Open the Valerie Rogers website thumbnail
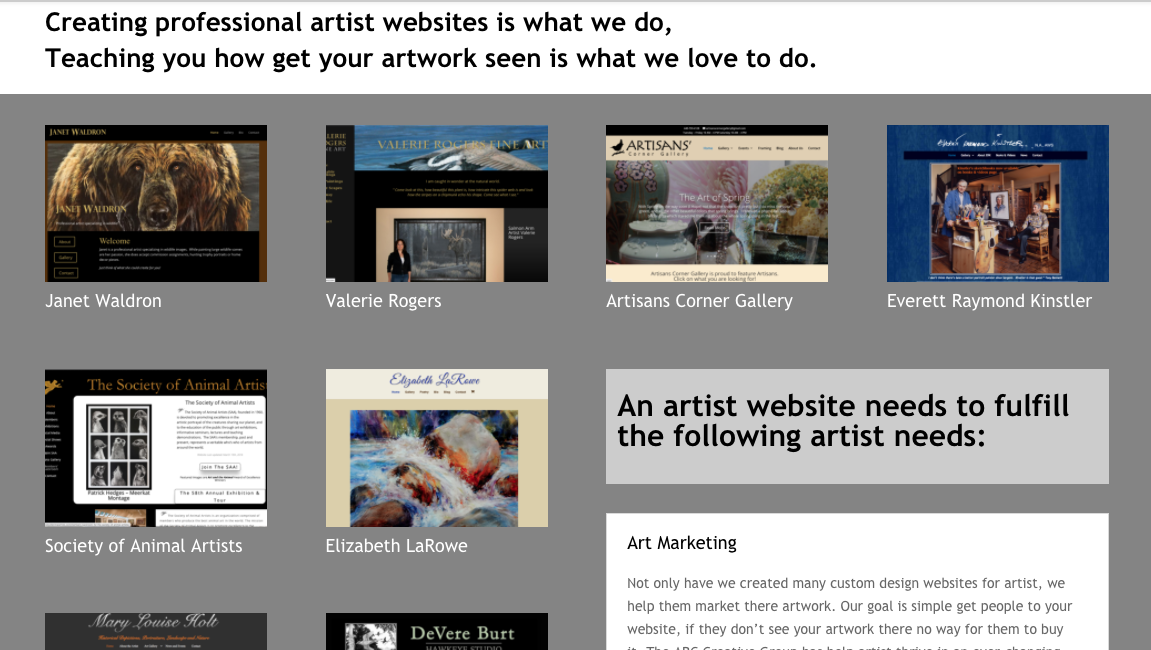This screenshot has height=650, width=1151. (436, 203)
